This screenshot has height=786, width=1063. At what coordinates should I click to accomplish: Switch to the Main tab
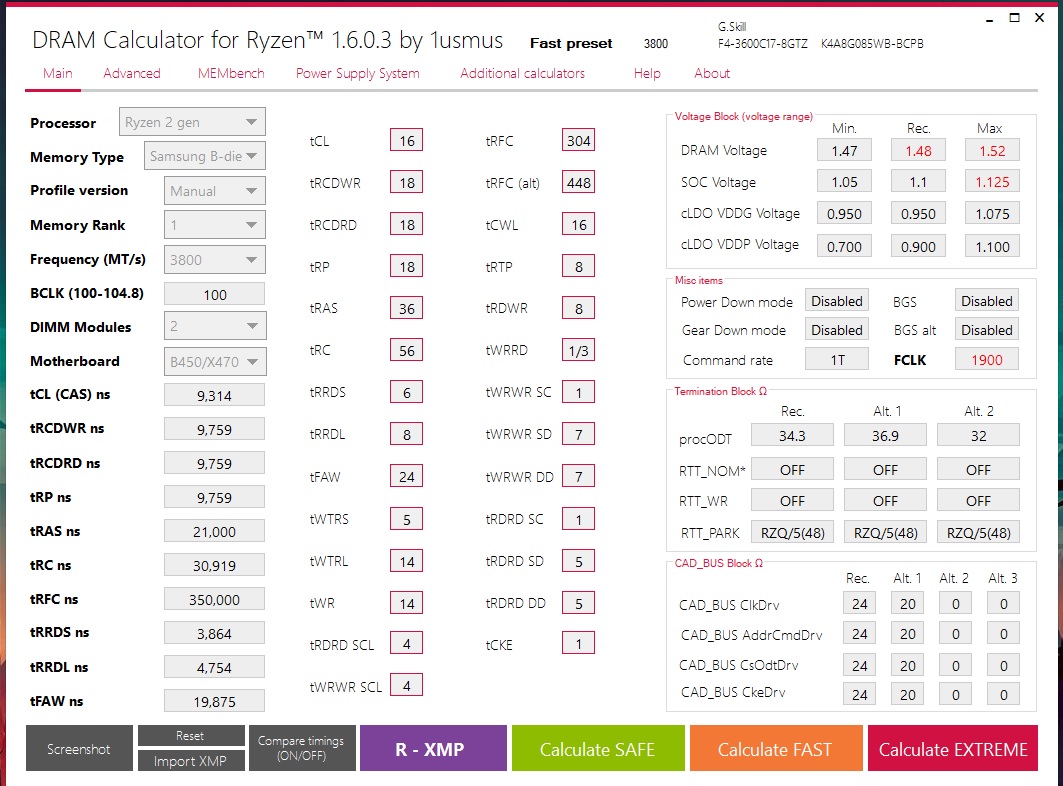58,73
